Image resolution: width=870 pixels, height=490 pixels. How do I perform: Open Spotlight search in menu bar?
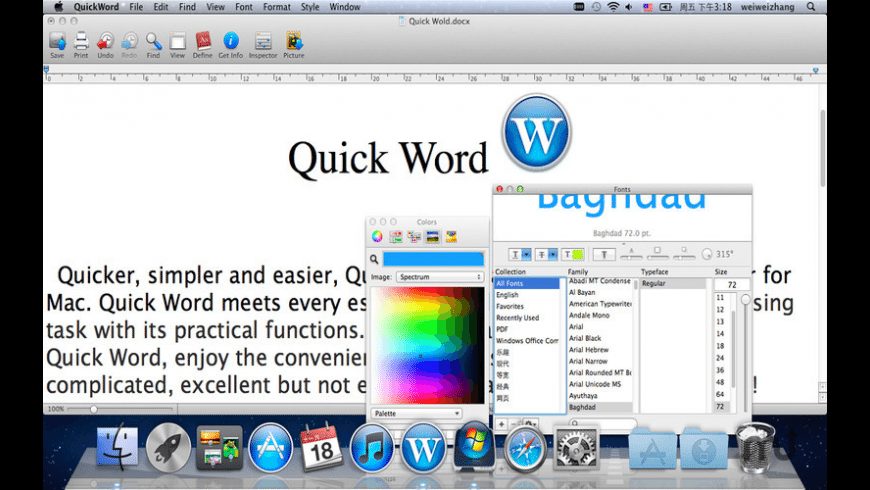tap(811, 7)
